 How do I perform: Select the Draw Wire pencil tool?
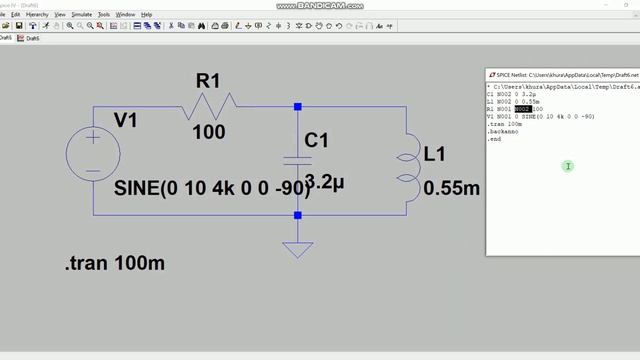(238, 26)
